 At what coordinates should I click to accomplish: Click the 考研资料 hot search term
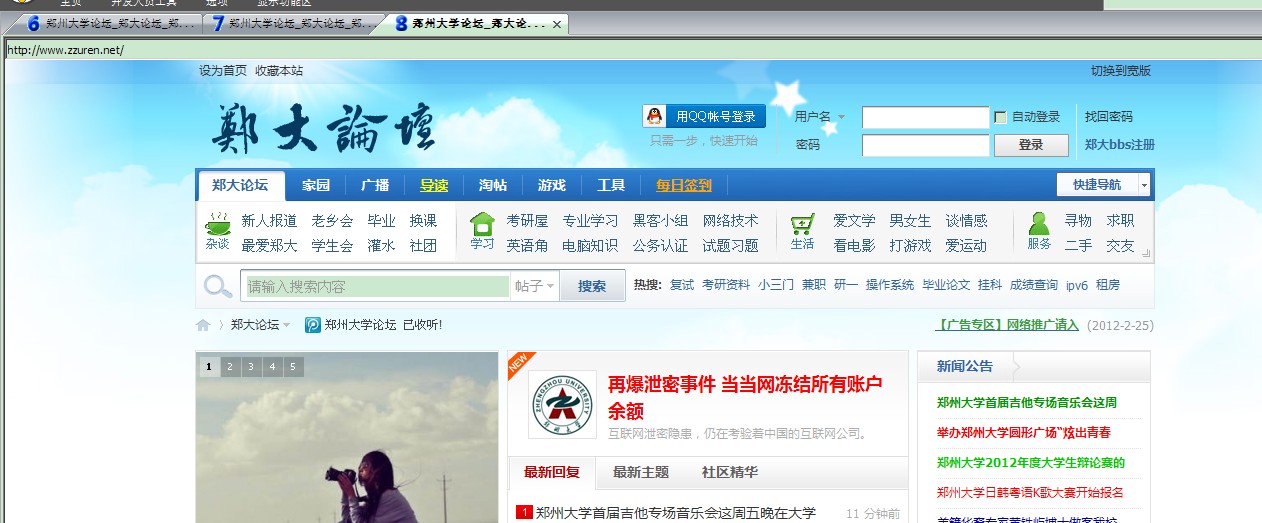pyautogui.click(x=726, y=285)
